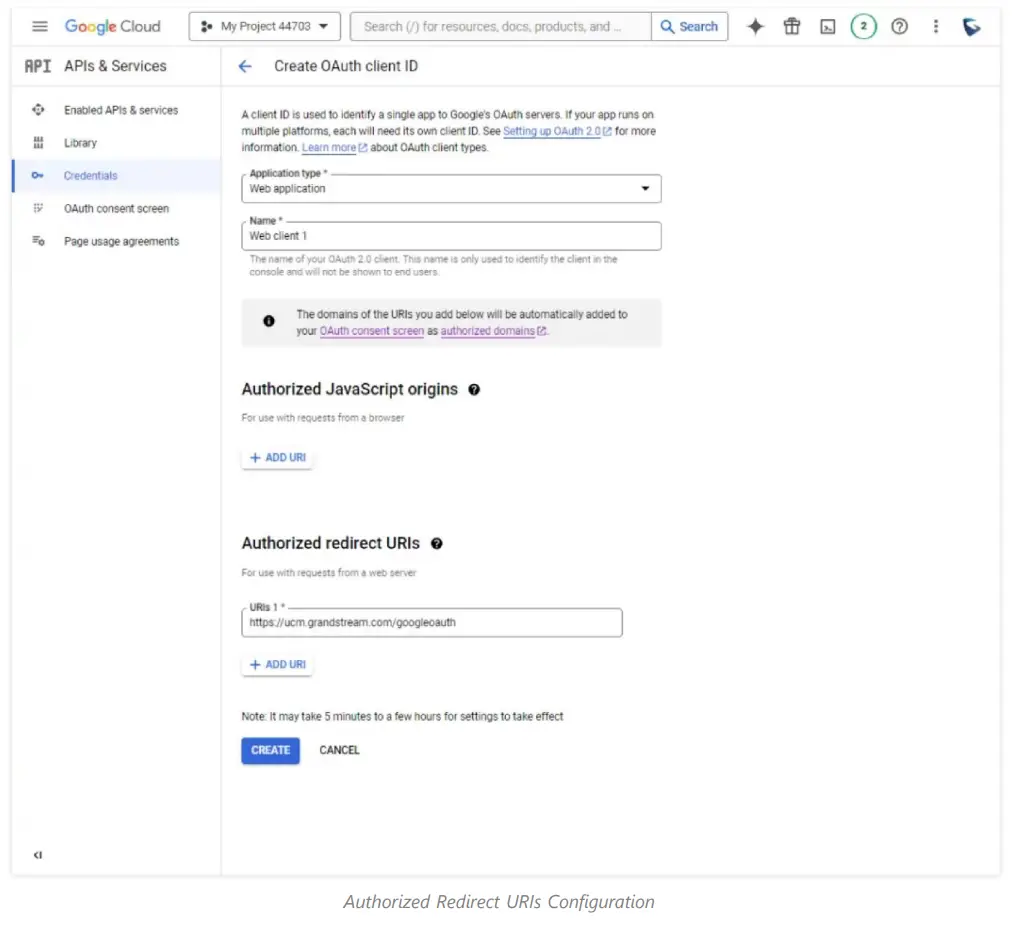Click into the resource search box
Image resolution: width=1021 pixels, height=927 pixels.
(500, 27)
